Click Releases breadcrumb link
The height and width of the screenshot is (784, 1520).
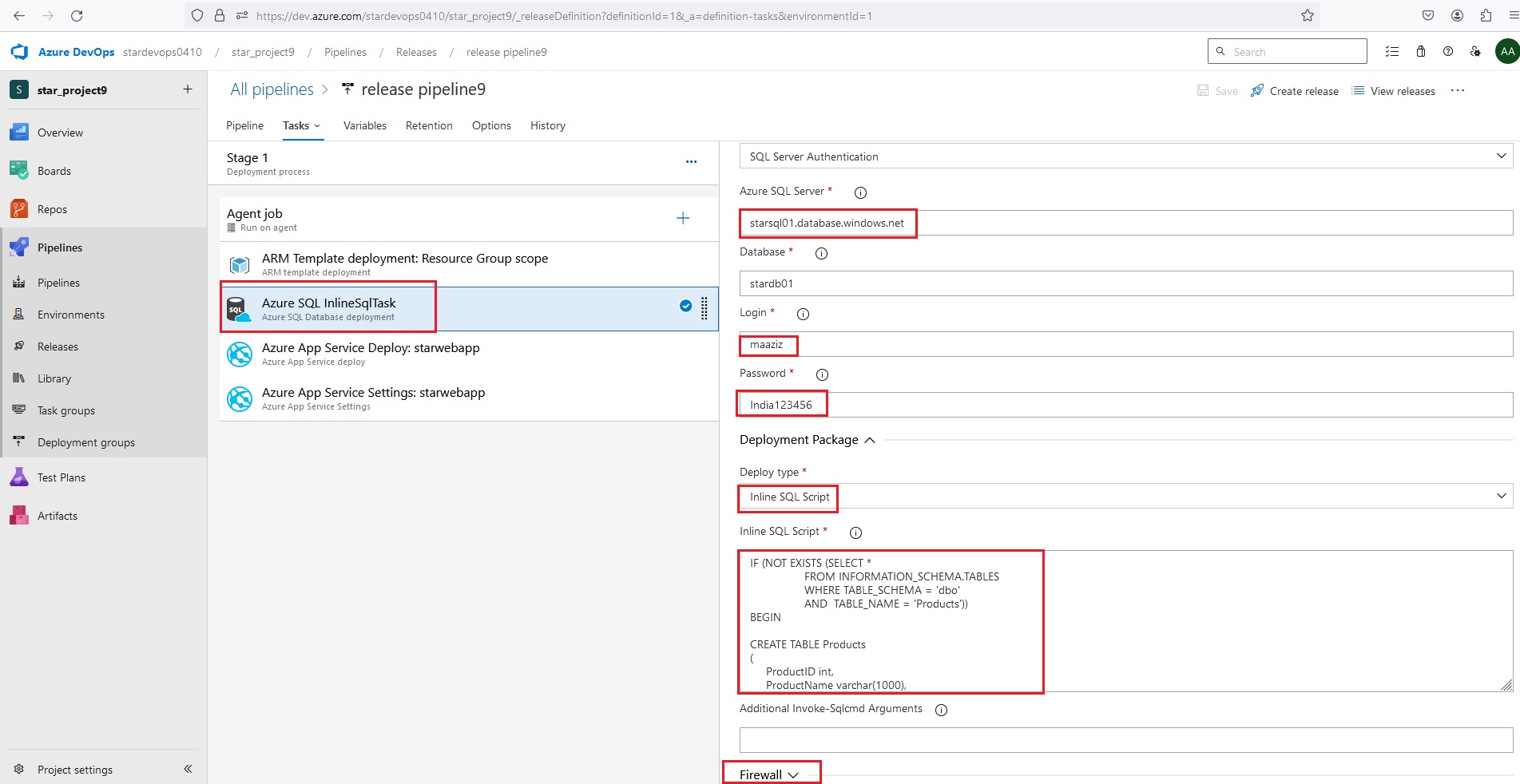[x=416, y=52]
